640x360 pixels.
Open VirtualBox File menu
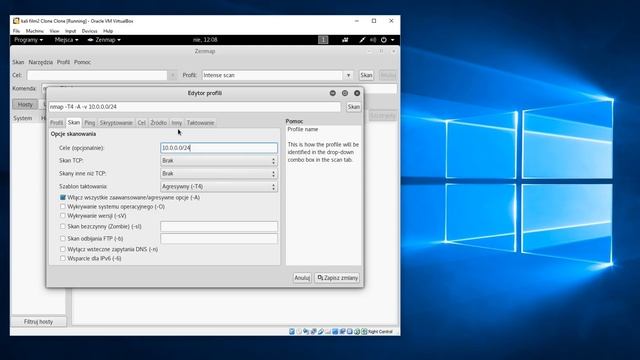(x=16, y=31)
